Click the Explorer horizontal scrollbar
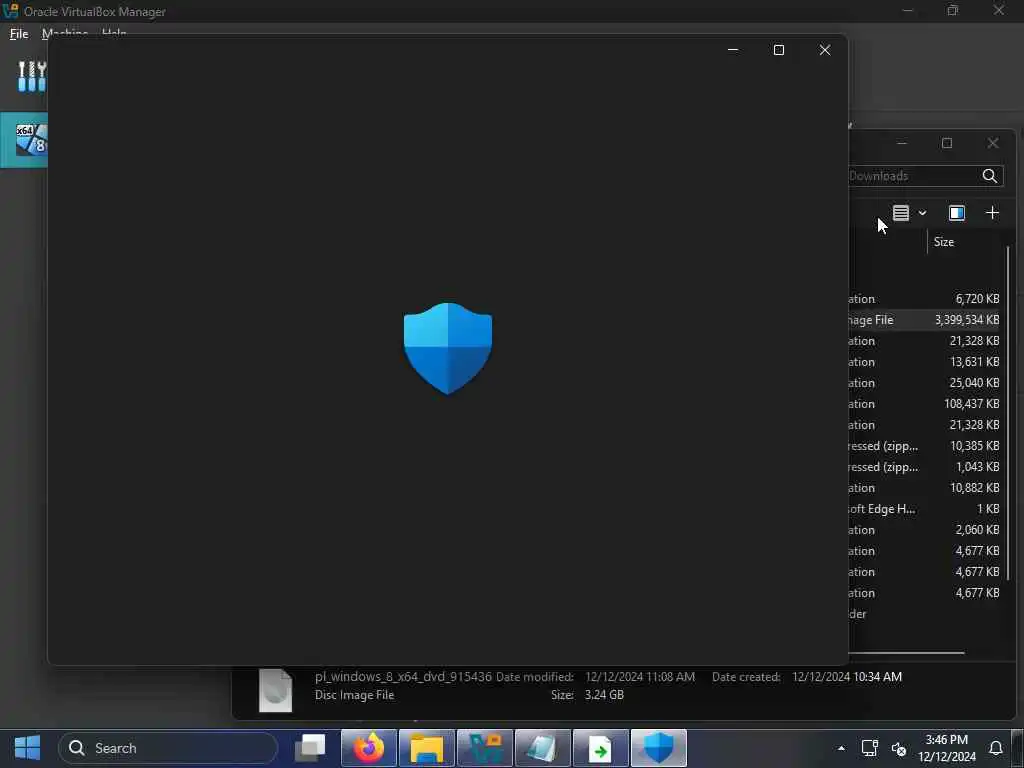 [906, 652]
